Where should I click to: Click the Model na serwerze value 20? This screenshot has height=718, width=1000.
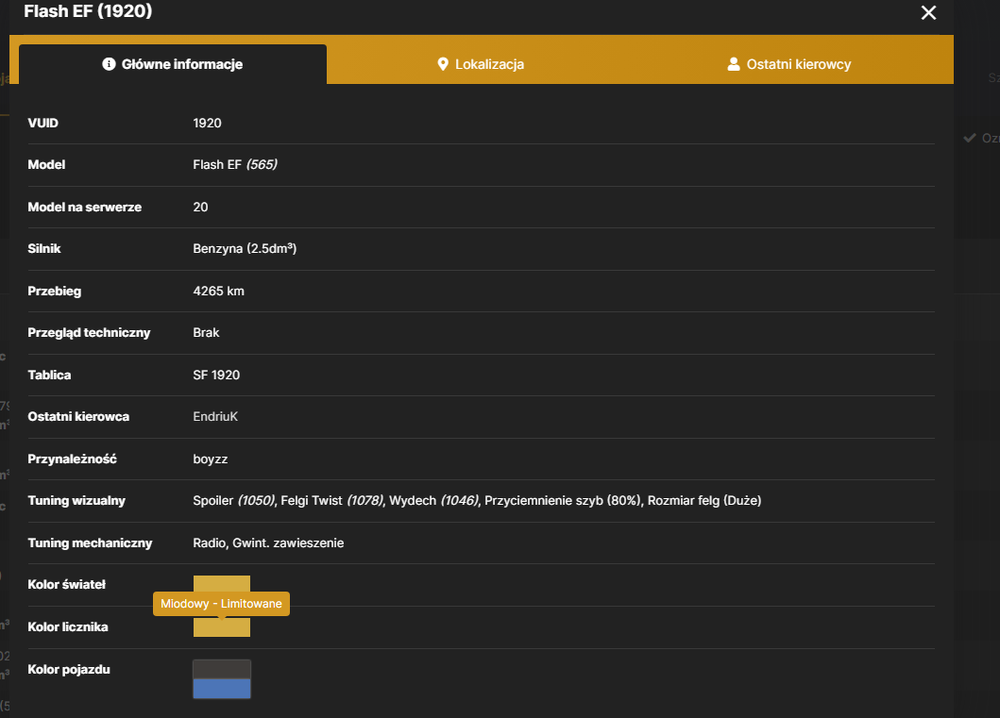point(200,207)
